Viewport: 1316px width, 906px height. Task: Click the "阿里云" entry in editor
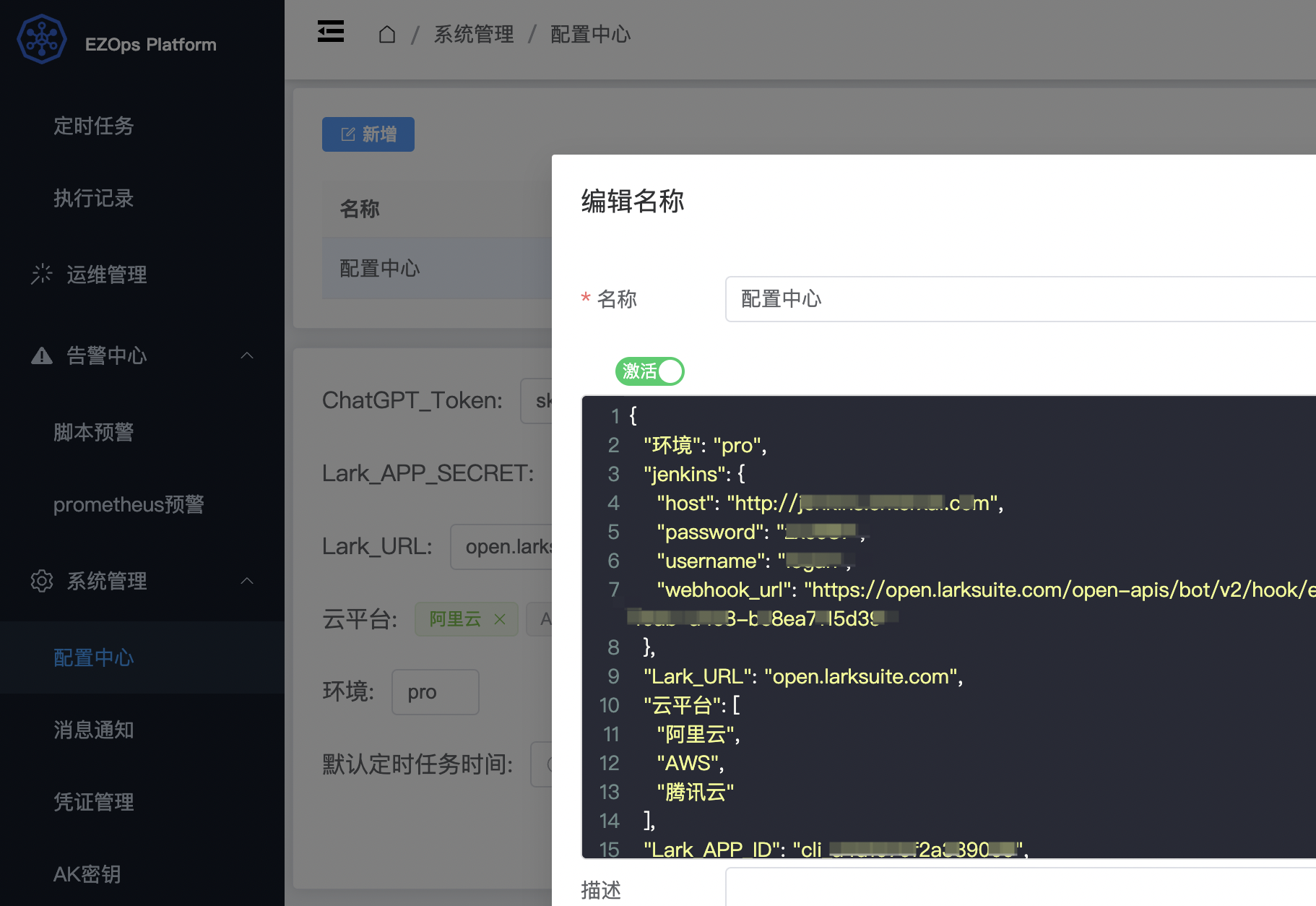698,734
